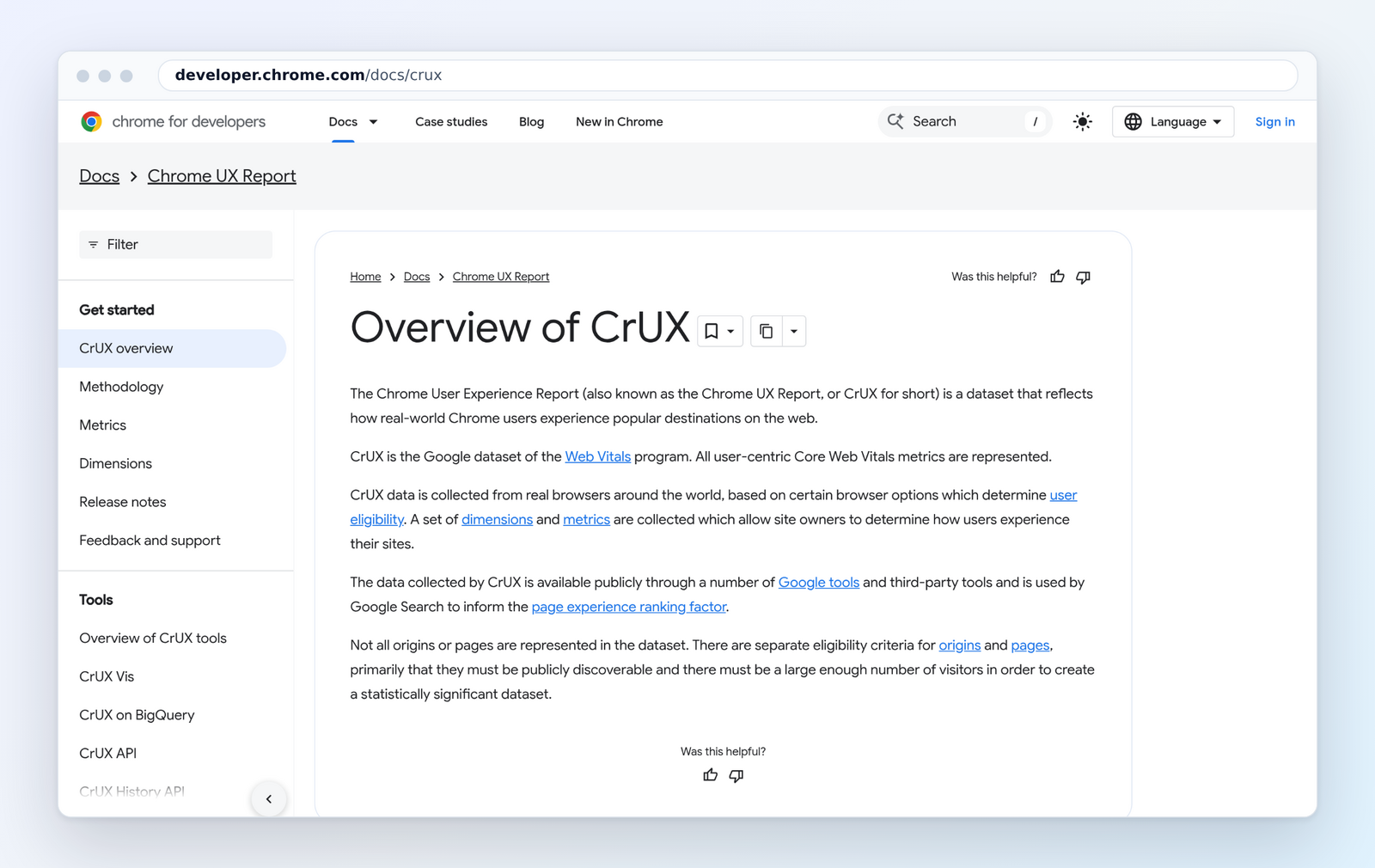Image resolution: width=1375 pixels, height=868 pixels.
Task: Click thumbs-down icon at the article bottom
Action: (x=736, y=775)
